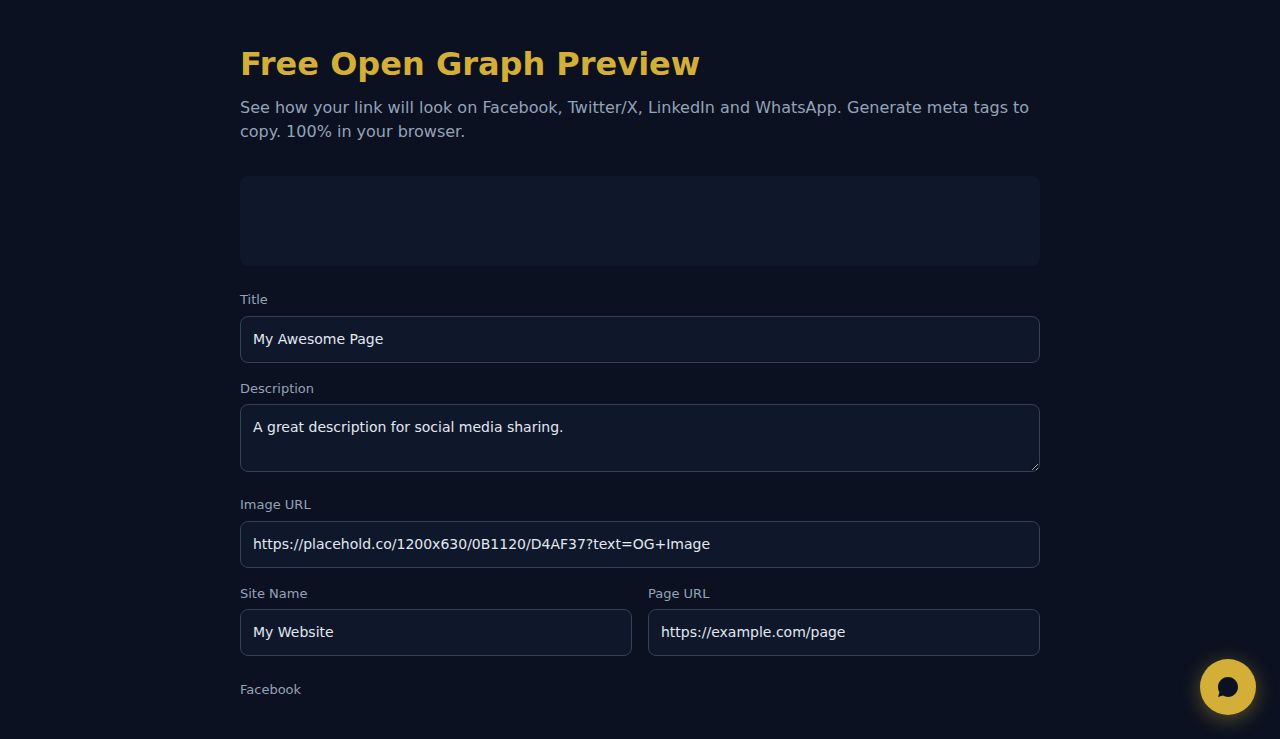
Task: Click the 'Site Name' field label
Action: (274, 593)
